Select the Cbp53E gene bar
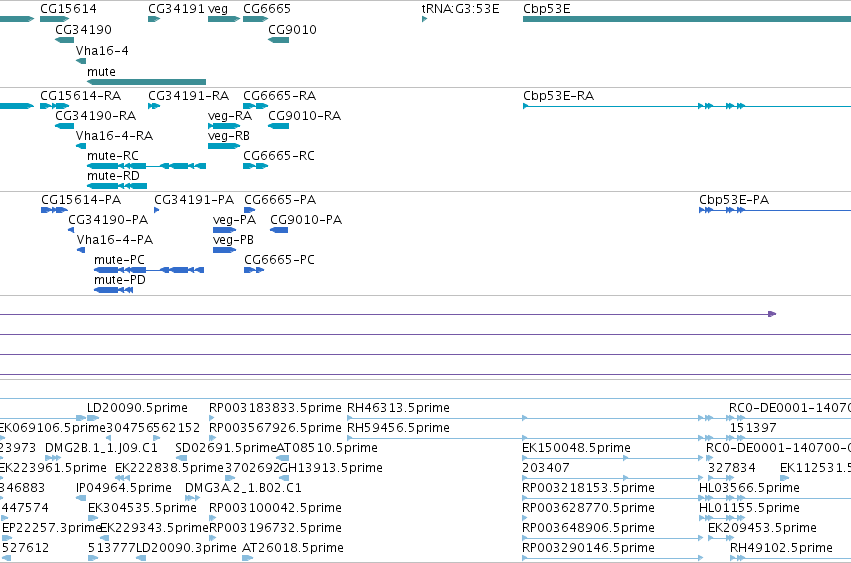The width and height of the screenshot is (851, 563). click(x=687, y=19)
